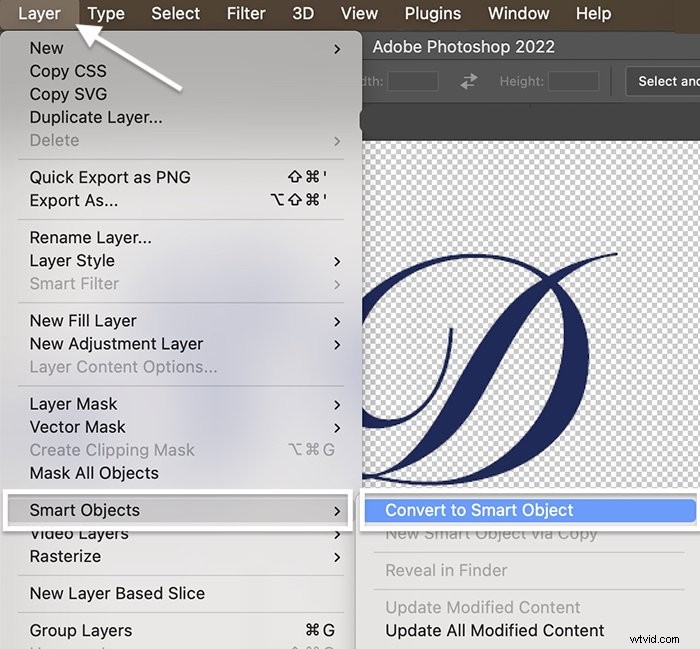This screenshot has width=700, height=649.
Task: Select Duplicate Layer...
Action: pos(181,117)
